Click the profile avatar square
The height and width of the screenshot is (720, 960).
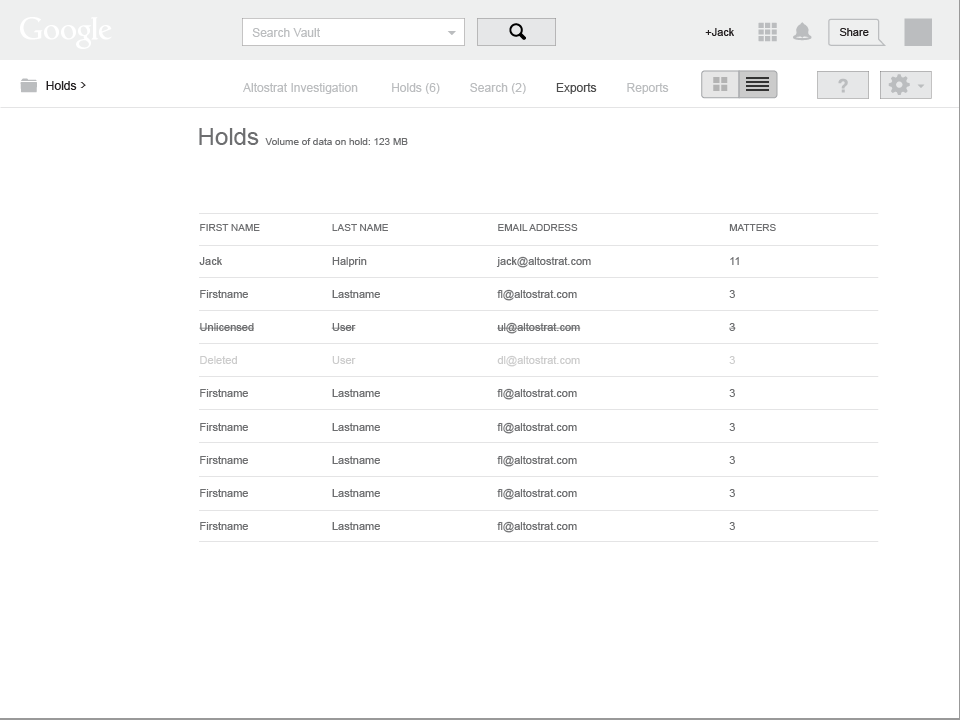(x=918, y=32)
